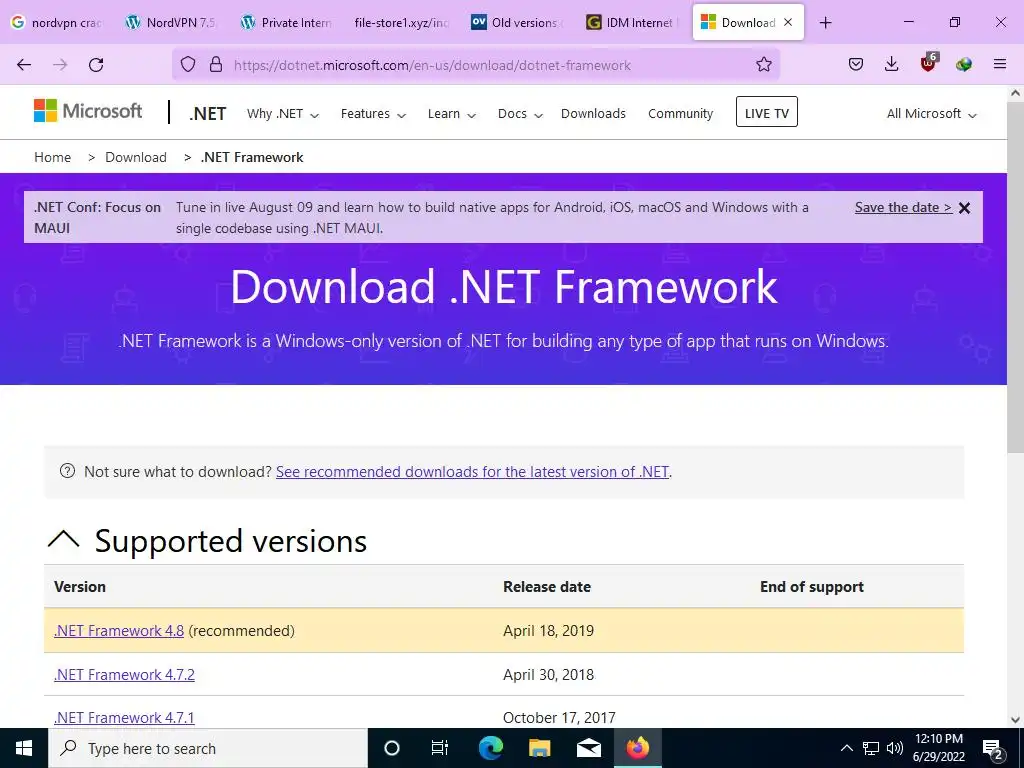Image resolution: width=1024 pixels, height=768 pixels.
Task: Switch to the NordVPN 7.5 tab
Action: (172, 23)
